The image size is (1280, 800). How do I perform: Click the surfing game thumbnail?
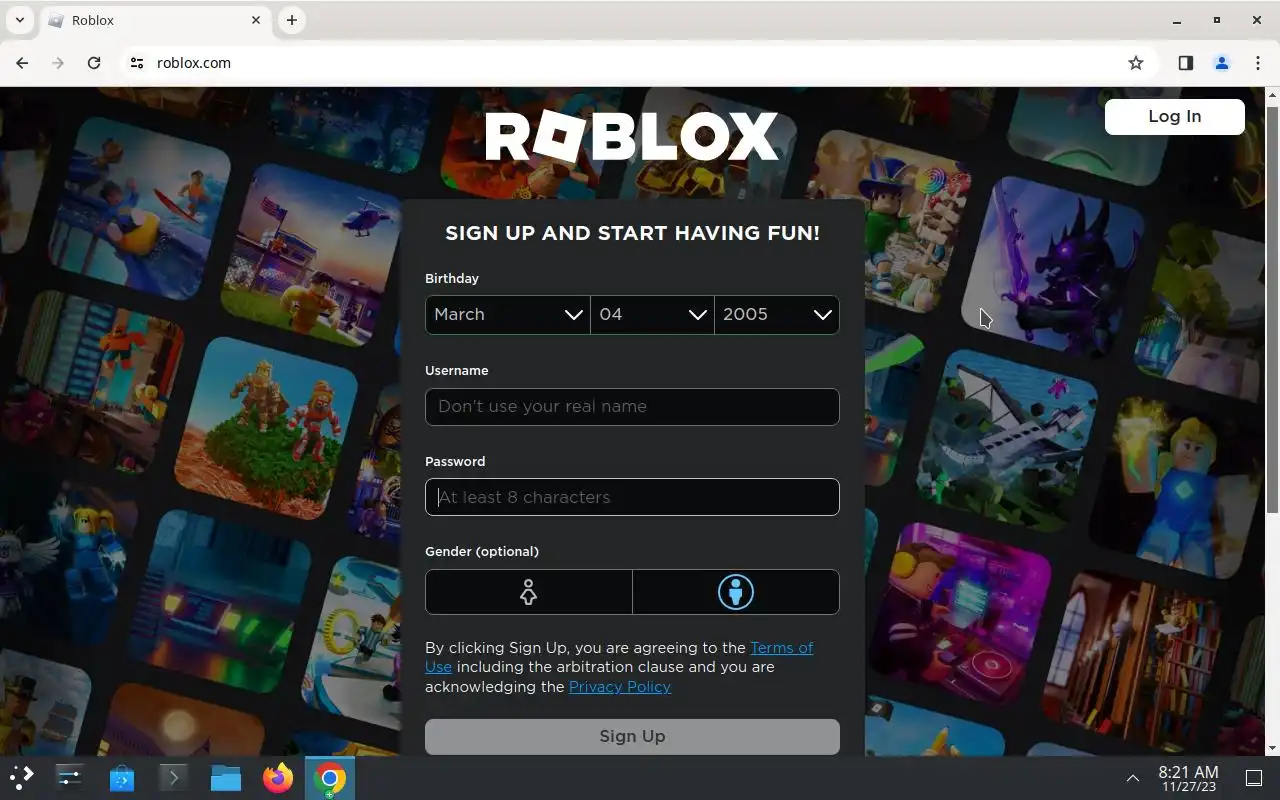point(140,210)
